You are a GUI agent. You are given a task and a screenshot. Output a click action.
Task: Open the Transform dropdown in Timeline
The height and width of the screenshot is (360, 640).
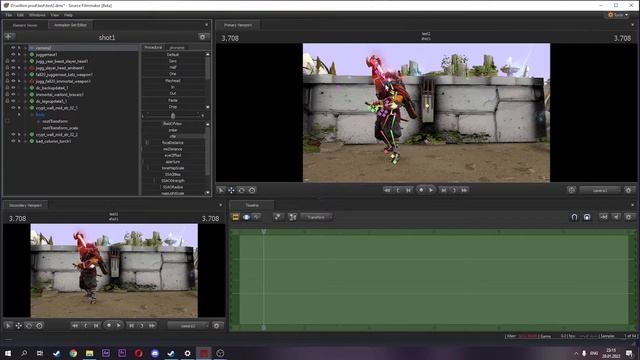pos(317,217)
